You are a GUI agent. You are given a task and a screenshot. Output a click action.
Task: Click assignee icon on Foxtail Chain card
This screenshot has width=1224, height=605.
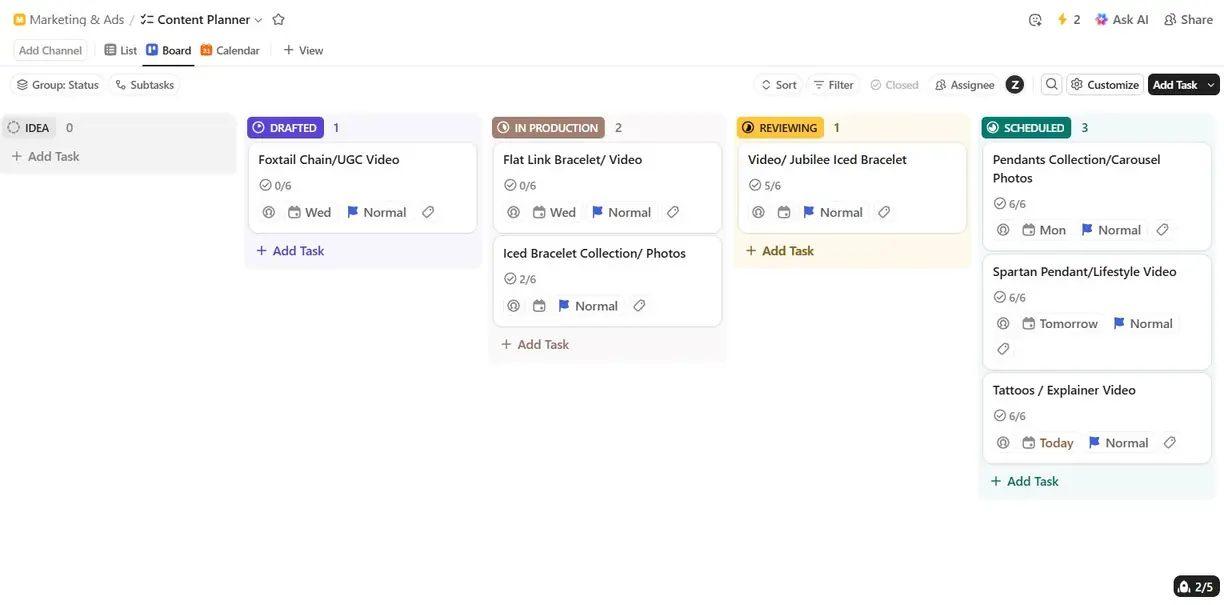tap(268, 212)
